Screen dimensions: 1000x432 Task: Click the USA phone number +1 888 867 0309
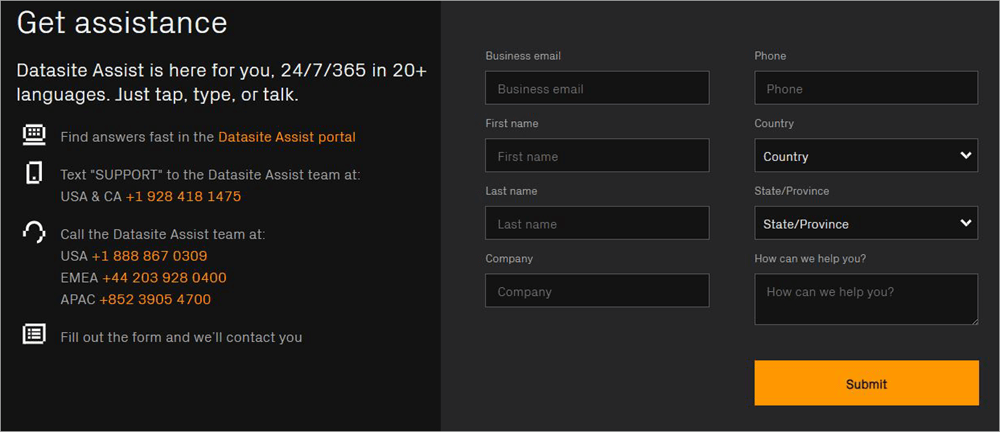click(x=149, y=256)
